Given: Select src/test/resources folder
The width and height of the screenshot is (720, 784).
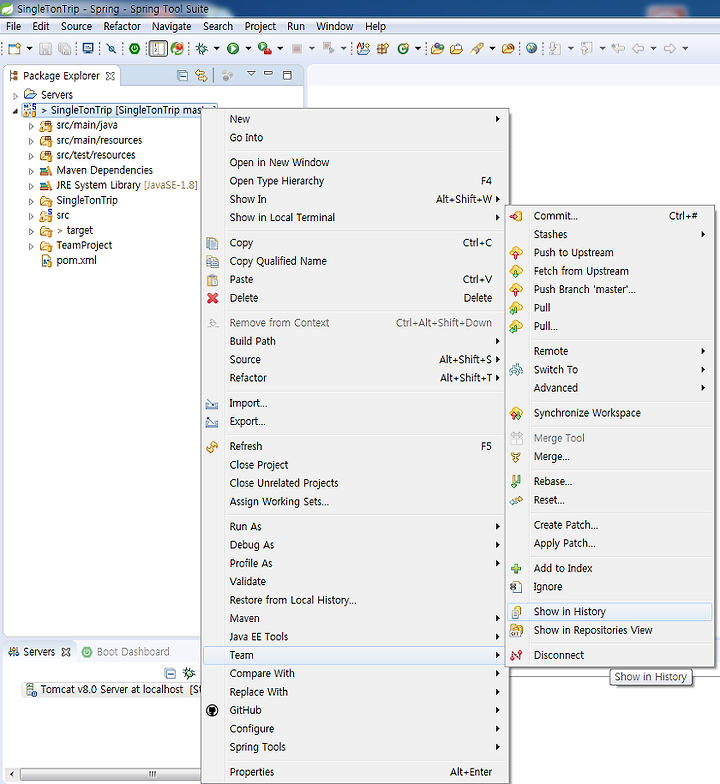Looking at the screenshot, I should 96,156.
